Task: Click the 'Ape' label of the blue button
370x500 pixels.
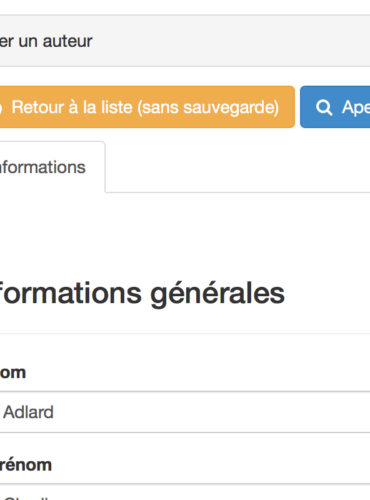Action: pos(356,108)
